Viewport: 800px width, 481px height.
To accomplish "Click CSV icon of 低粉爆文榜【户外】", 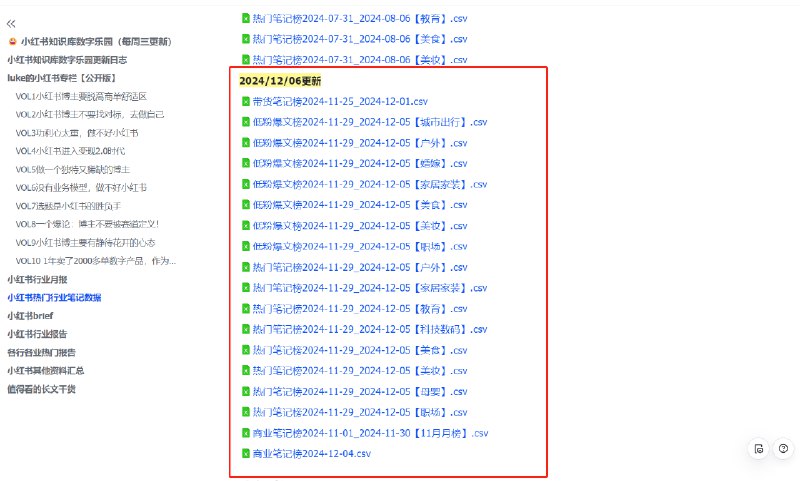I will pos(245,143).
